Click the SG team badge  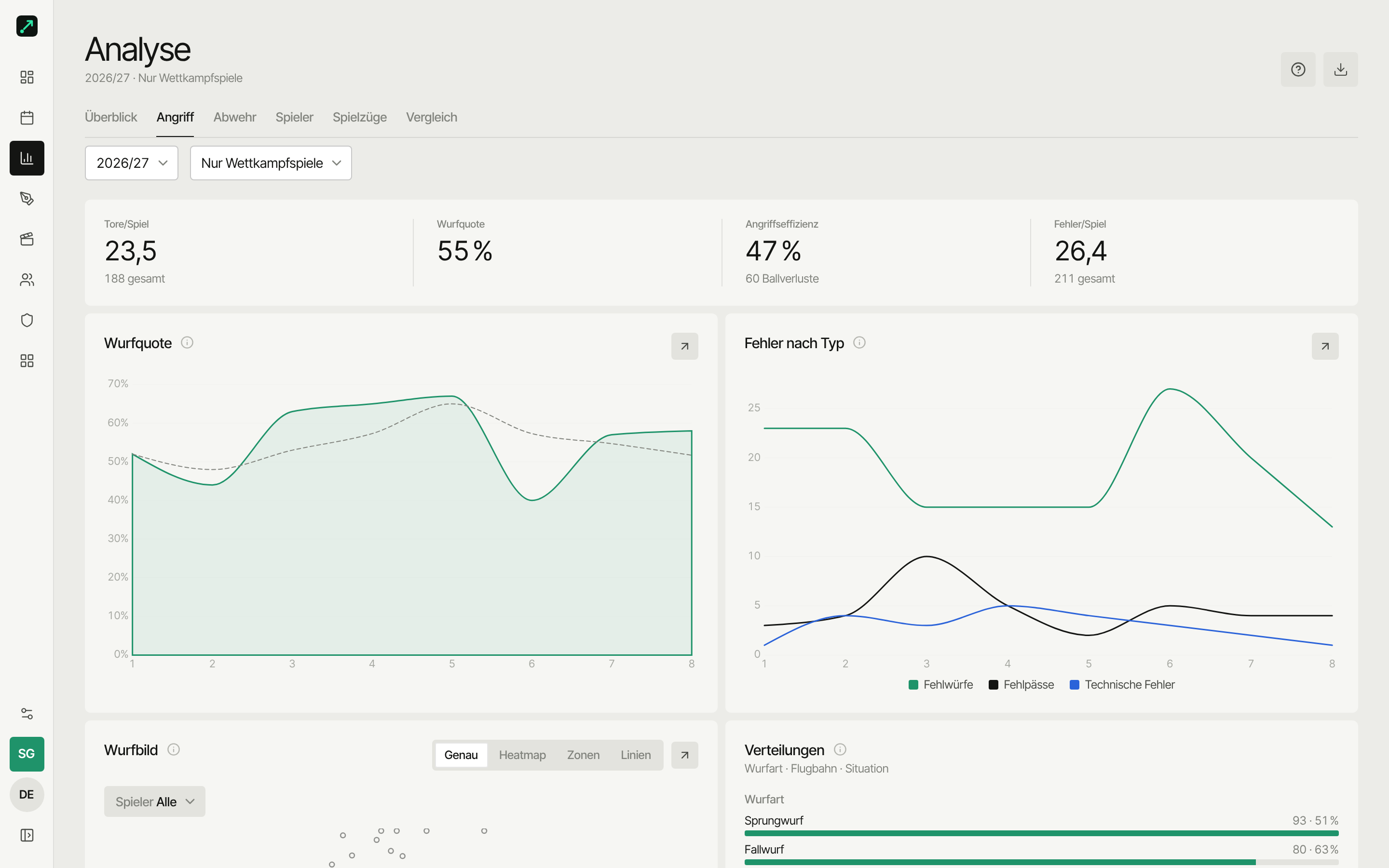click(x=27, y=754)
